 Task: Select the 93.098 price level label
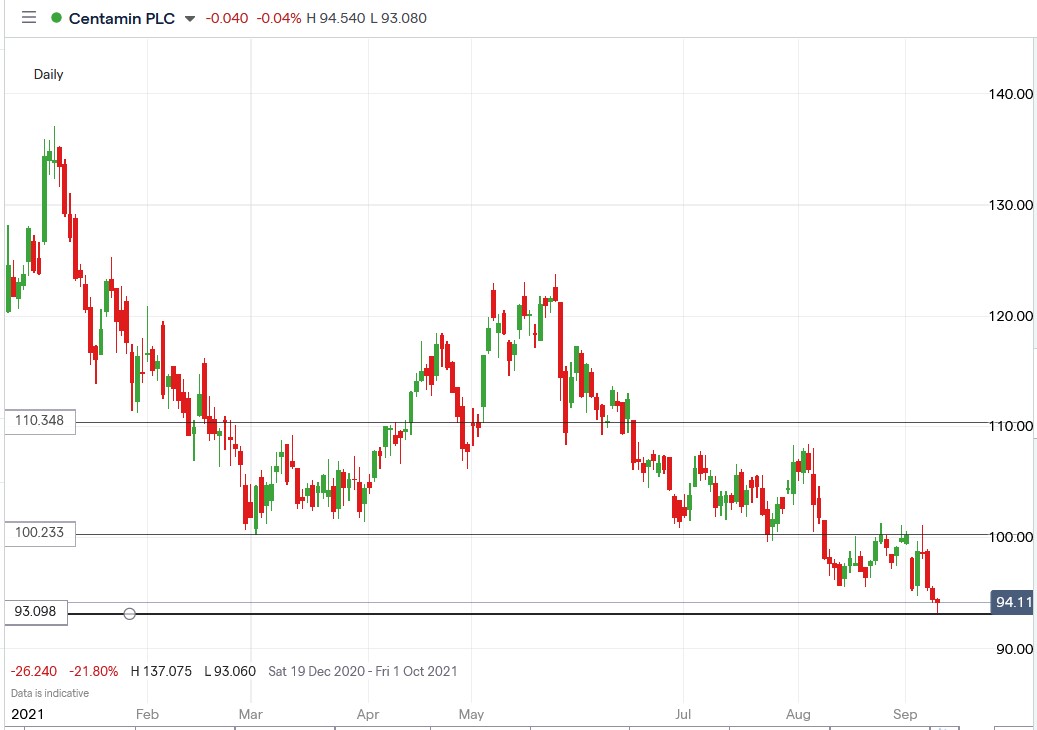pos(34,611)
